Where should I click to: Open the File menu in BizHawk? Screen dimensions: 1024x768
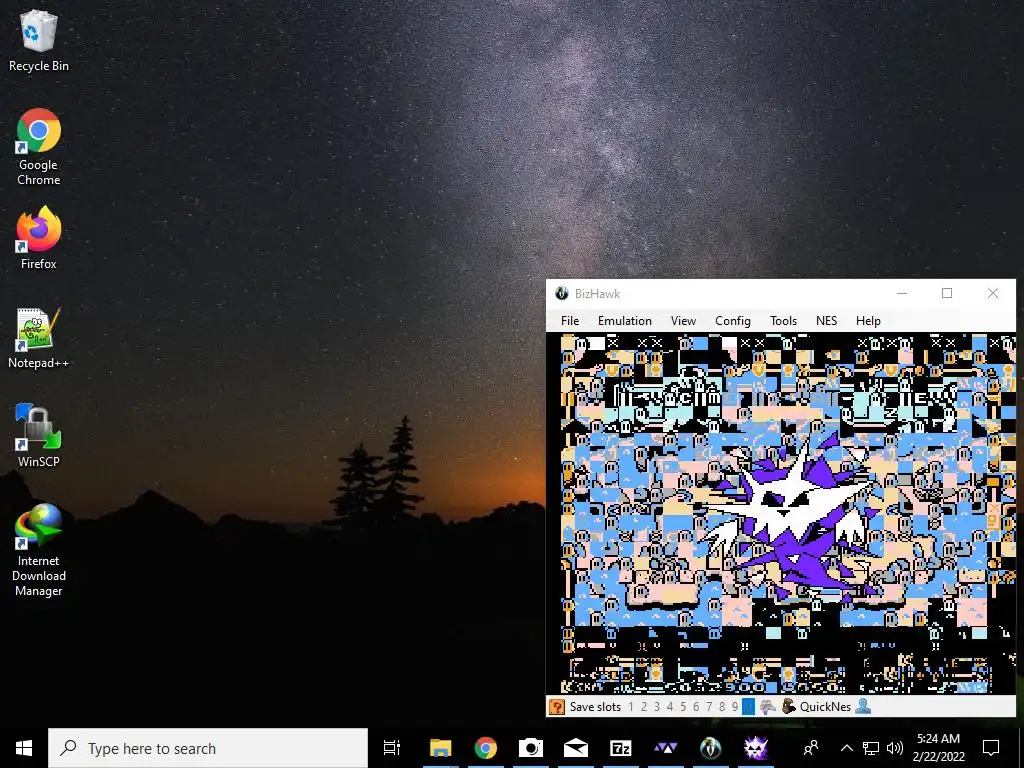click(x=569, y=321)
